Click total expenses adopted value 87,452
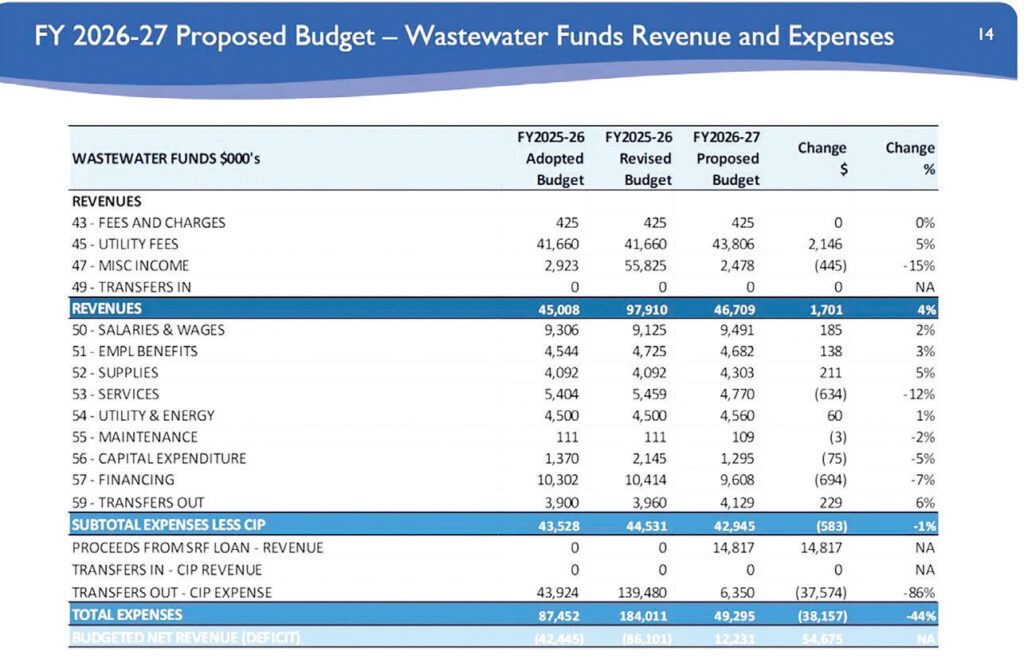The image size is (1024, 659). [x=558, y=617]
